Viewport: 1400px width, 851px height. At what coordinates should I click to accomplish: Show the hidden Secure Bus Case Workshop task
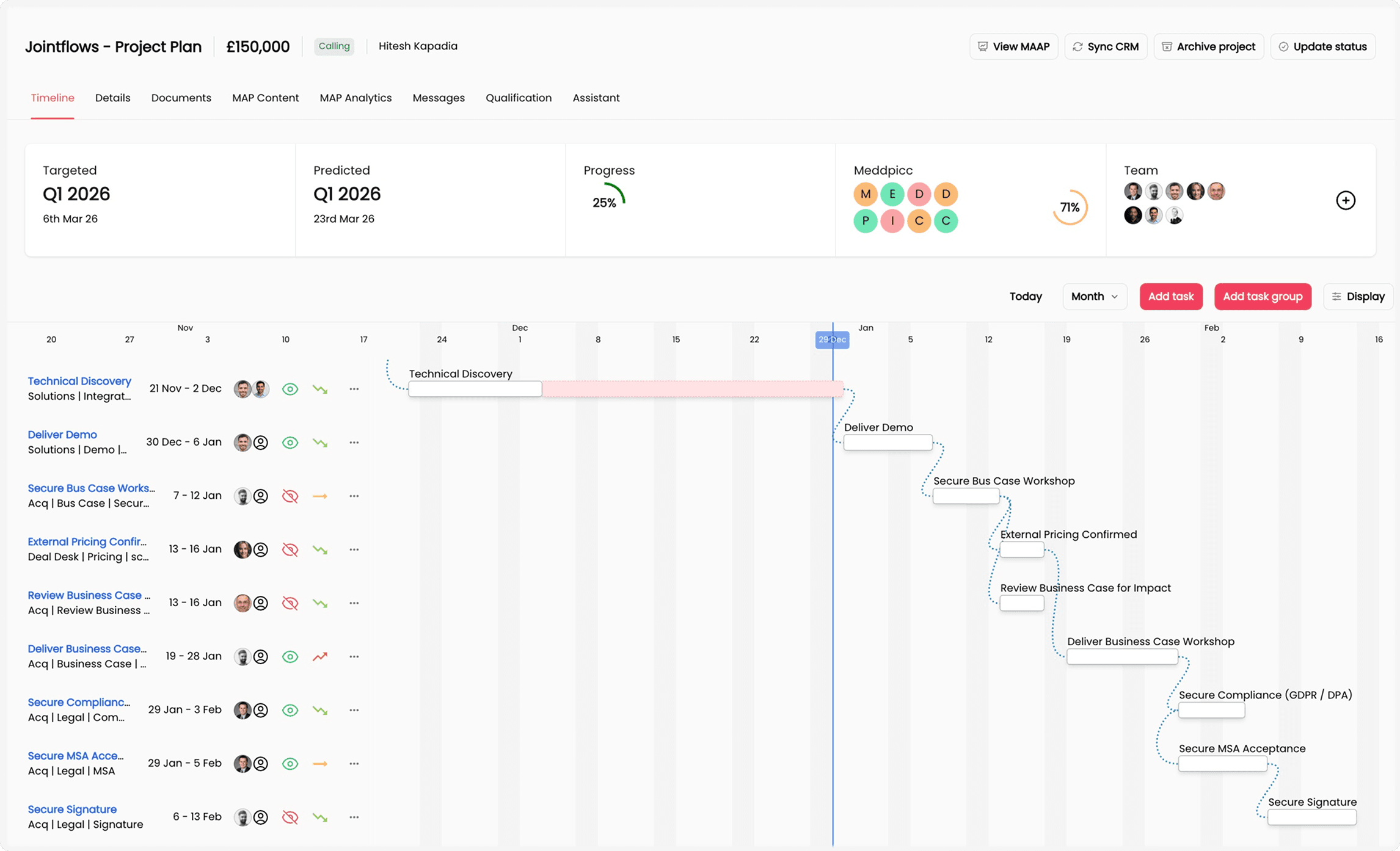pyautogui.click(x=290, y=496)
